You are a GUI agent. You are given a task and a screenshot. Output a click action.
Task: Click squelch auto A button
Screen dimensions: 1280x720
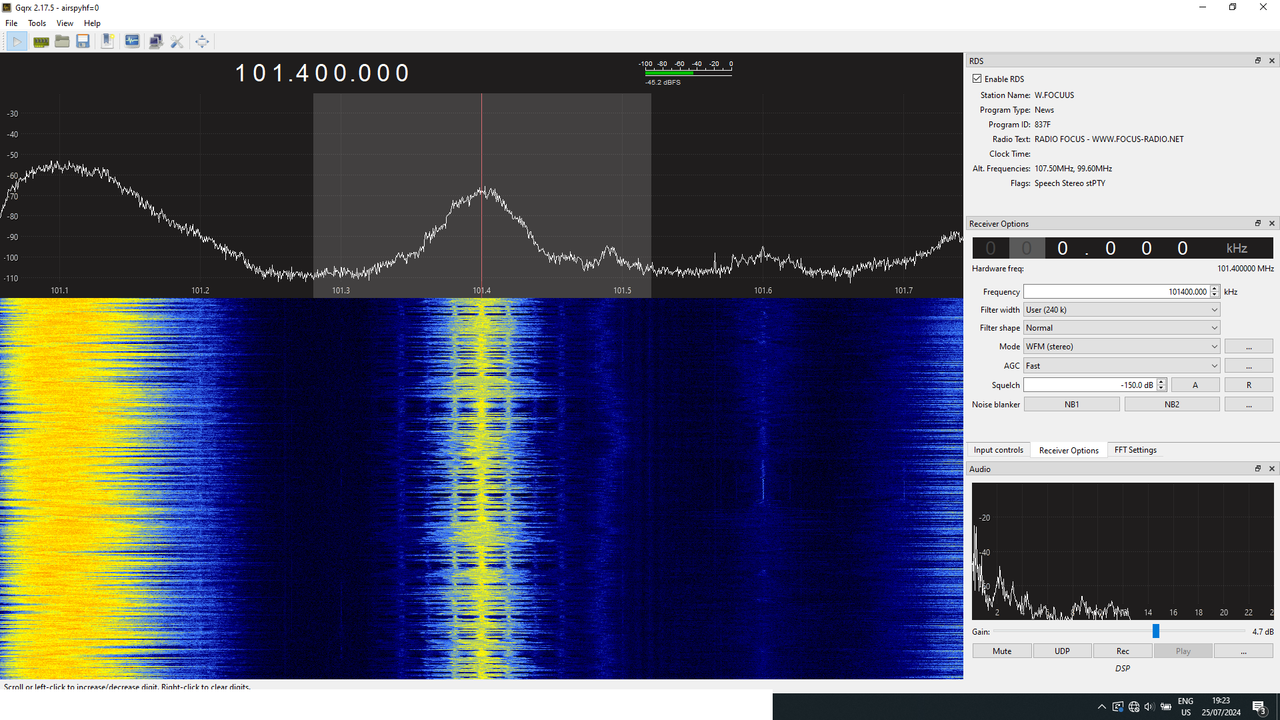click(x=1195, y=385)
